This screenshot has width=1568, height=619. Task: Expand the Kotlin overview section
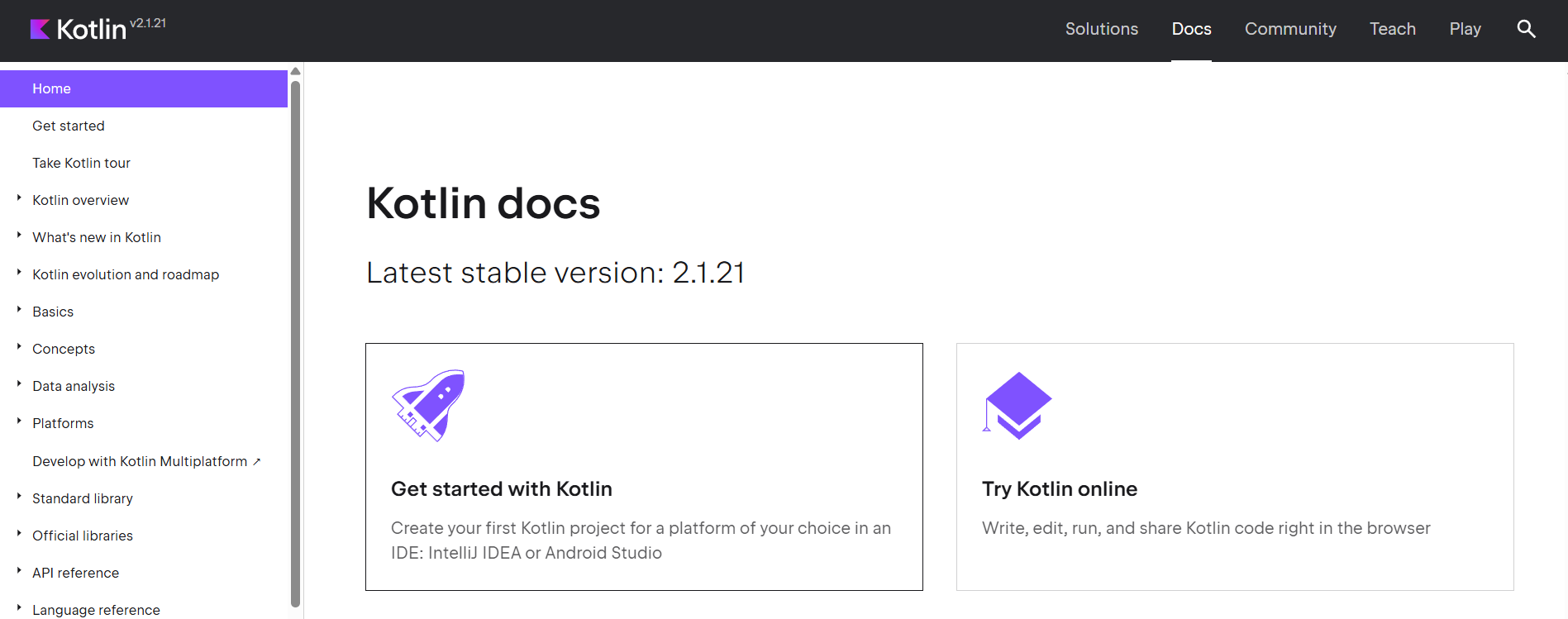[19, 198]
